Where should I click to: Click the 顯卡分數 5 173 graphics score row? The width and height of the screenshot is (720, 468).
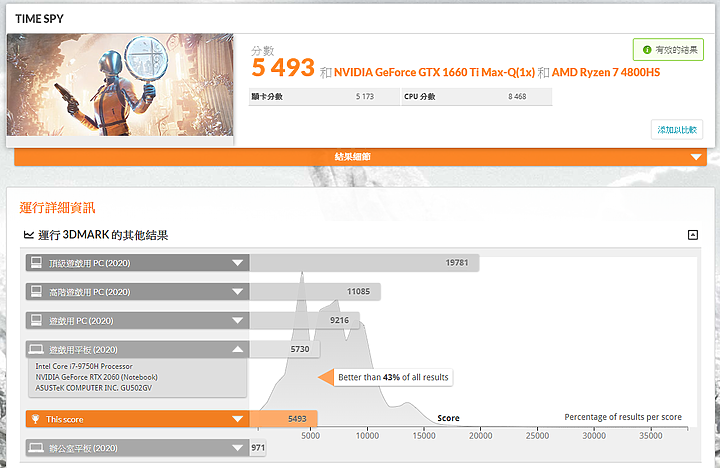tap(324, 97)
